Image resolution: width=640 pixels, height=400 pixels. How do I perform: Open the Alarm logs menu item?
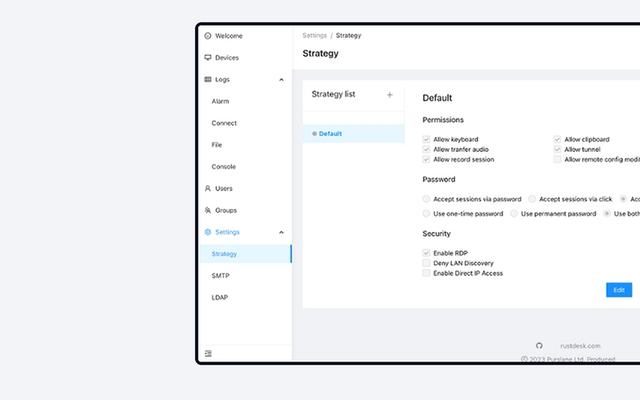221,101
